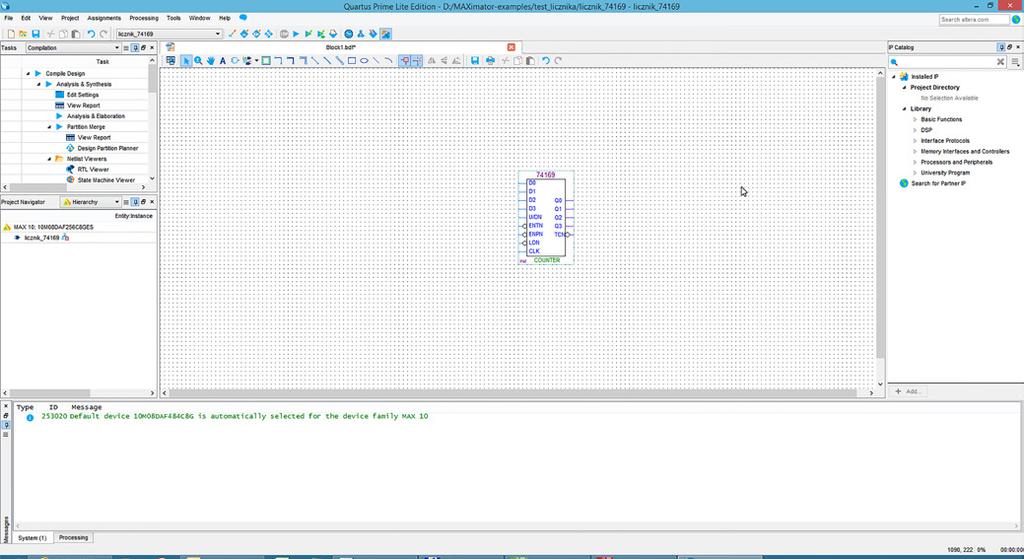Click the Open file folder icon
1024x559 pixels.
[x=23, y=34]
